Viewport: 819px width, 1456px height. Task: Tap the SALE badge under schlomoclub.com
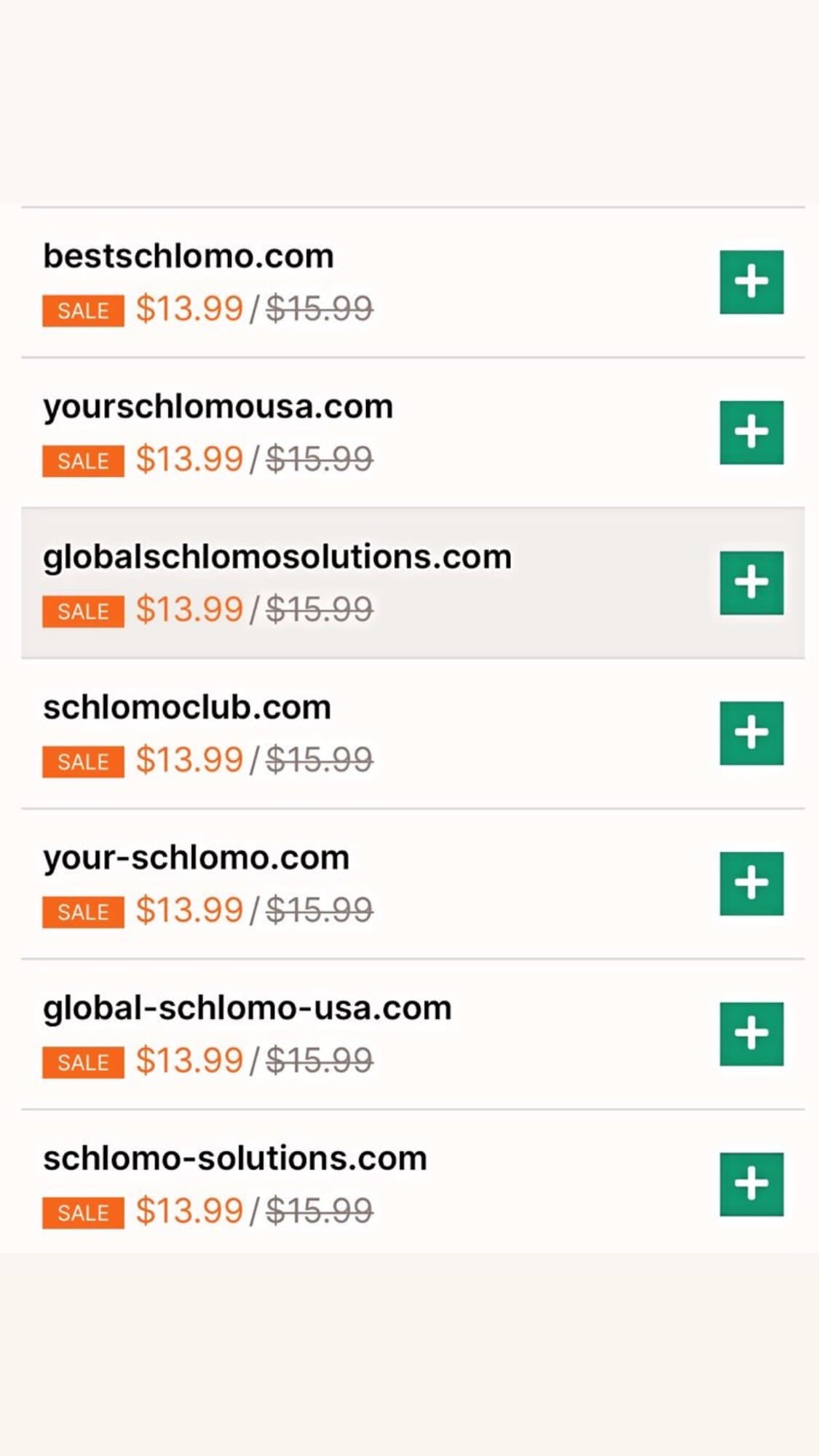point(83,761)
